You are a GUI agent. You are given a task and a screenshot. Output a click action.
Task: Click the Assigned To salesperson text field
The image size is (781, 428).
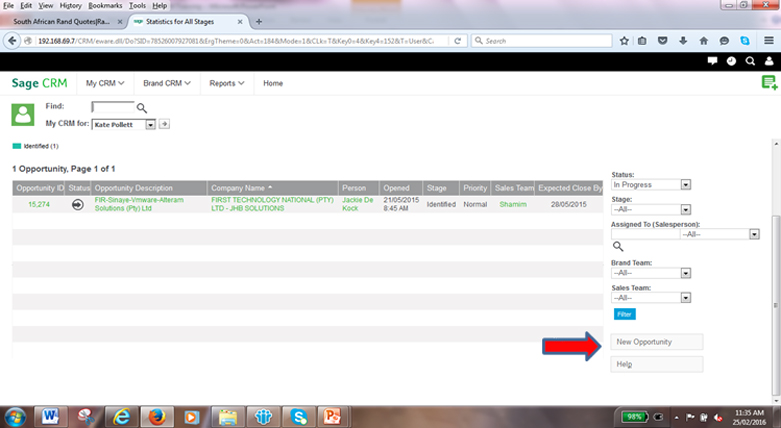[x=645, y=234]
